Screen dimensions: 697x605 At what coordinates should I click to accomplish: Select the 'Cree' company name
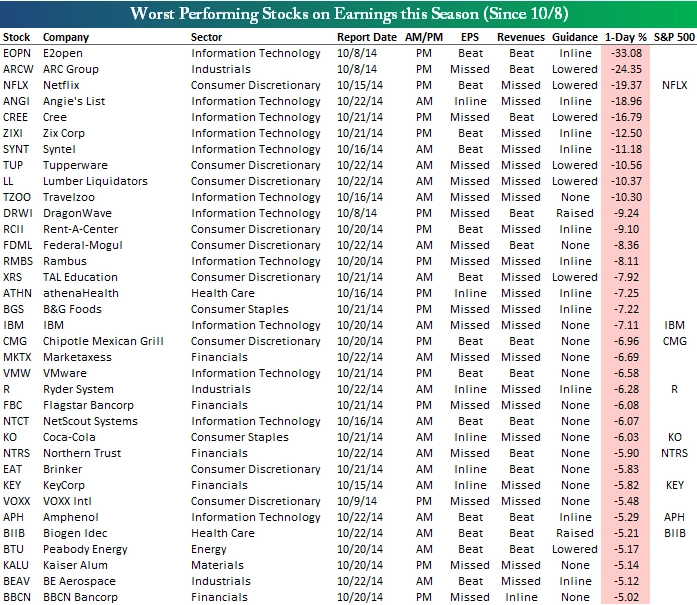click(55, 117)
